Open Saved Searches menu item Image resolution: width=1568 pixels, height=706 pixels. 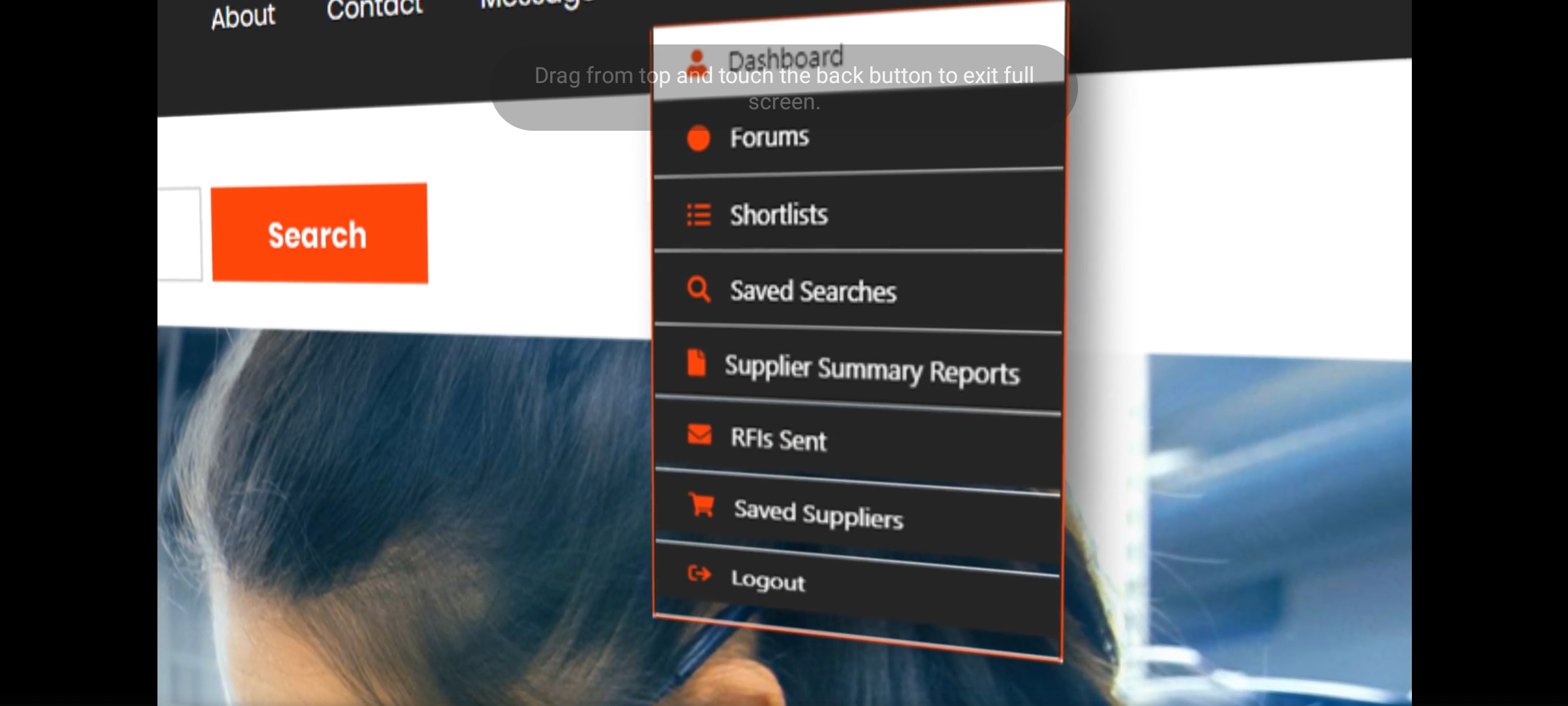(813, 291)
